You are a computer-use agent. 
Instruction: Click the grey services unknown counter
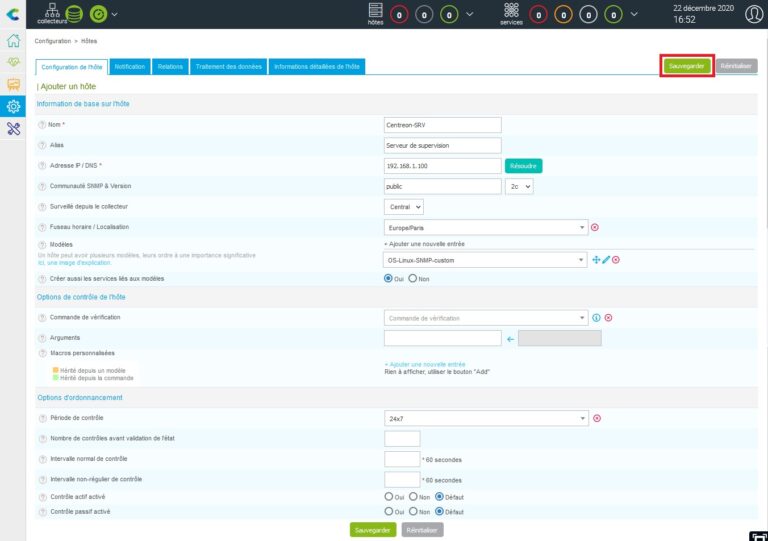(588, 15)
